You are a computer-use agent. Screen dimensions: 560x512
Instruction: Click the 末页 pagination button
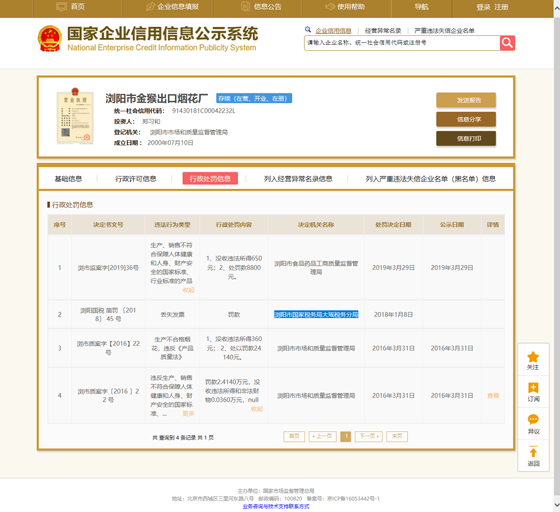[397, 436]
